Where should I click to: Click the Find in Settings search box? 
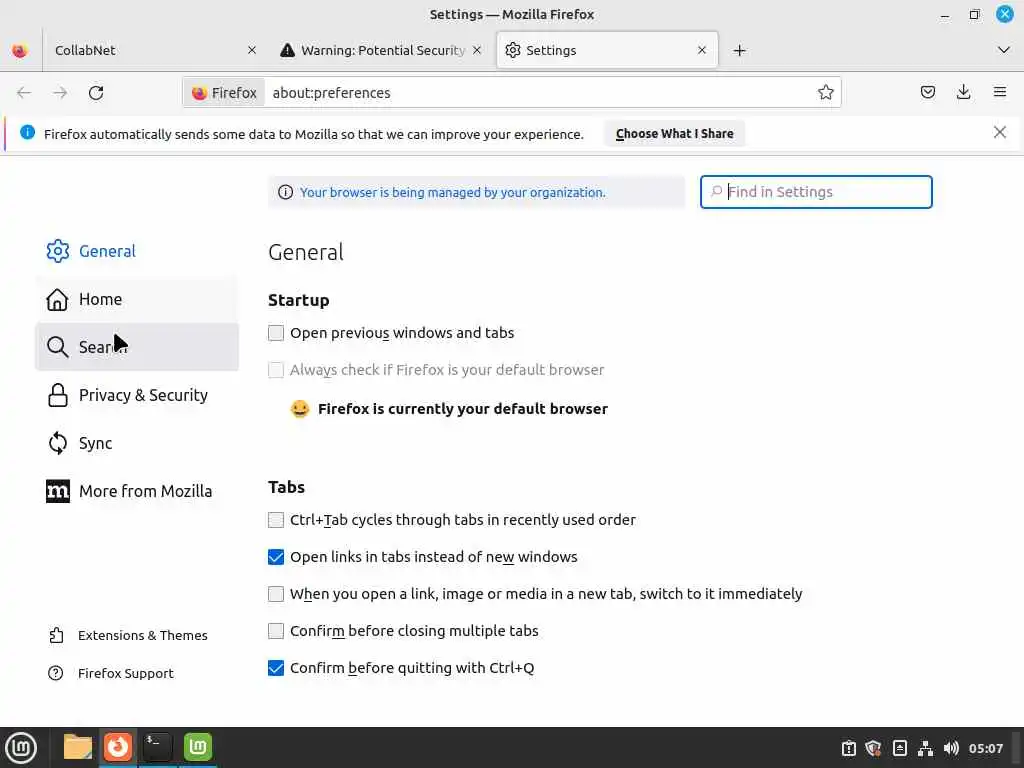tap(816, 192)
